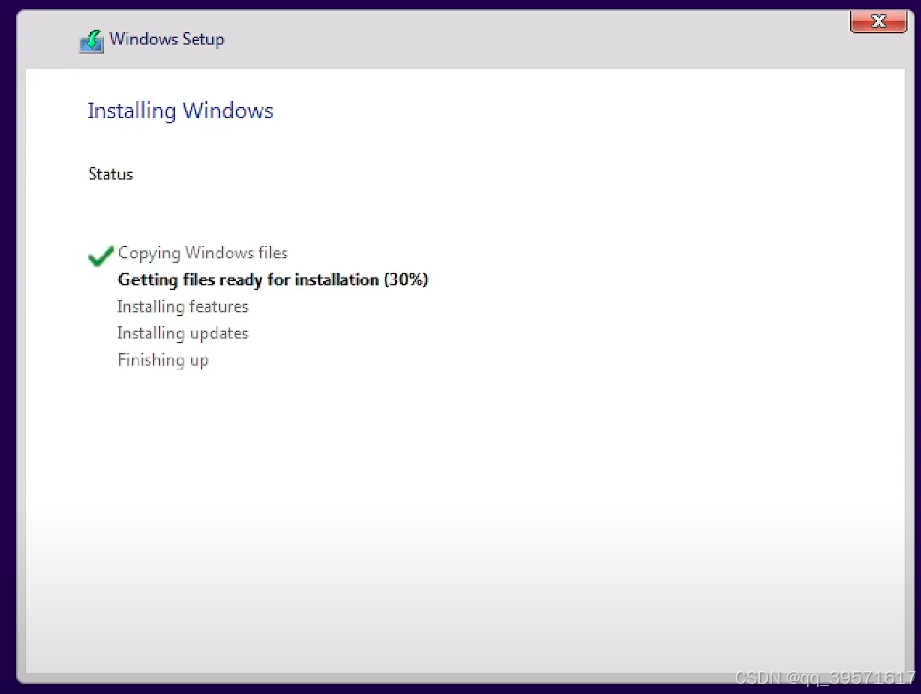This screenshot has width=921, height=694.
Task: Click the Windows Setup title bar icon
Action: [x=92, y=41]
